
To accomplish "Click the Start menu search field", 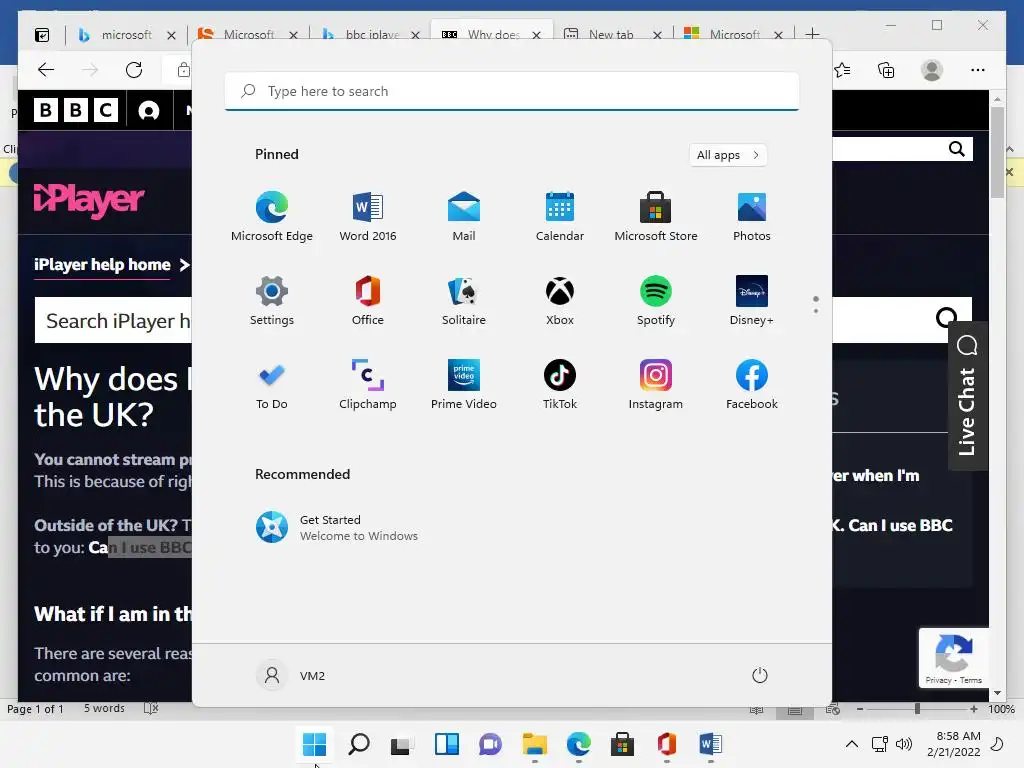I will tap(512, 91).
